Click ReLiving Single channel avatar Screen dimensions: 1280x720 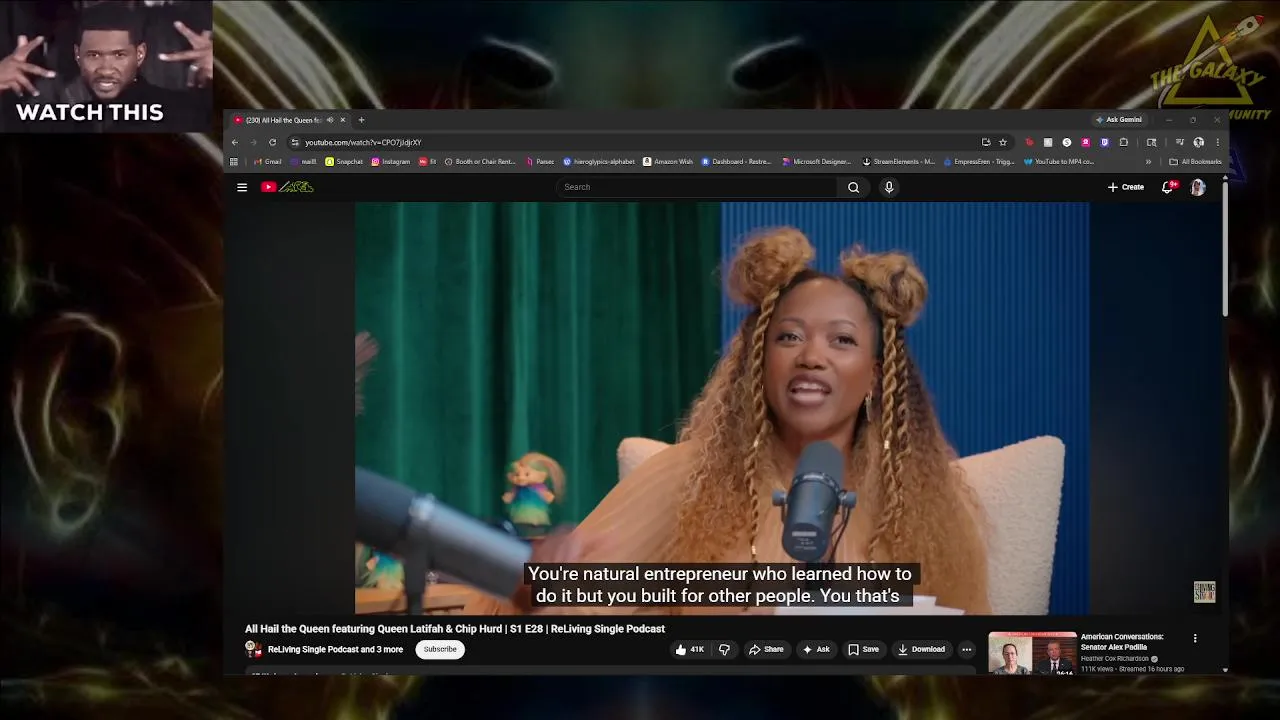click(x=253, y=649)
